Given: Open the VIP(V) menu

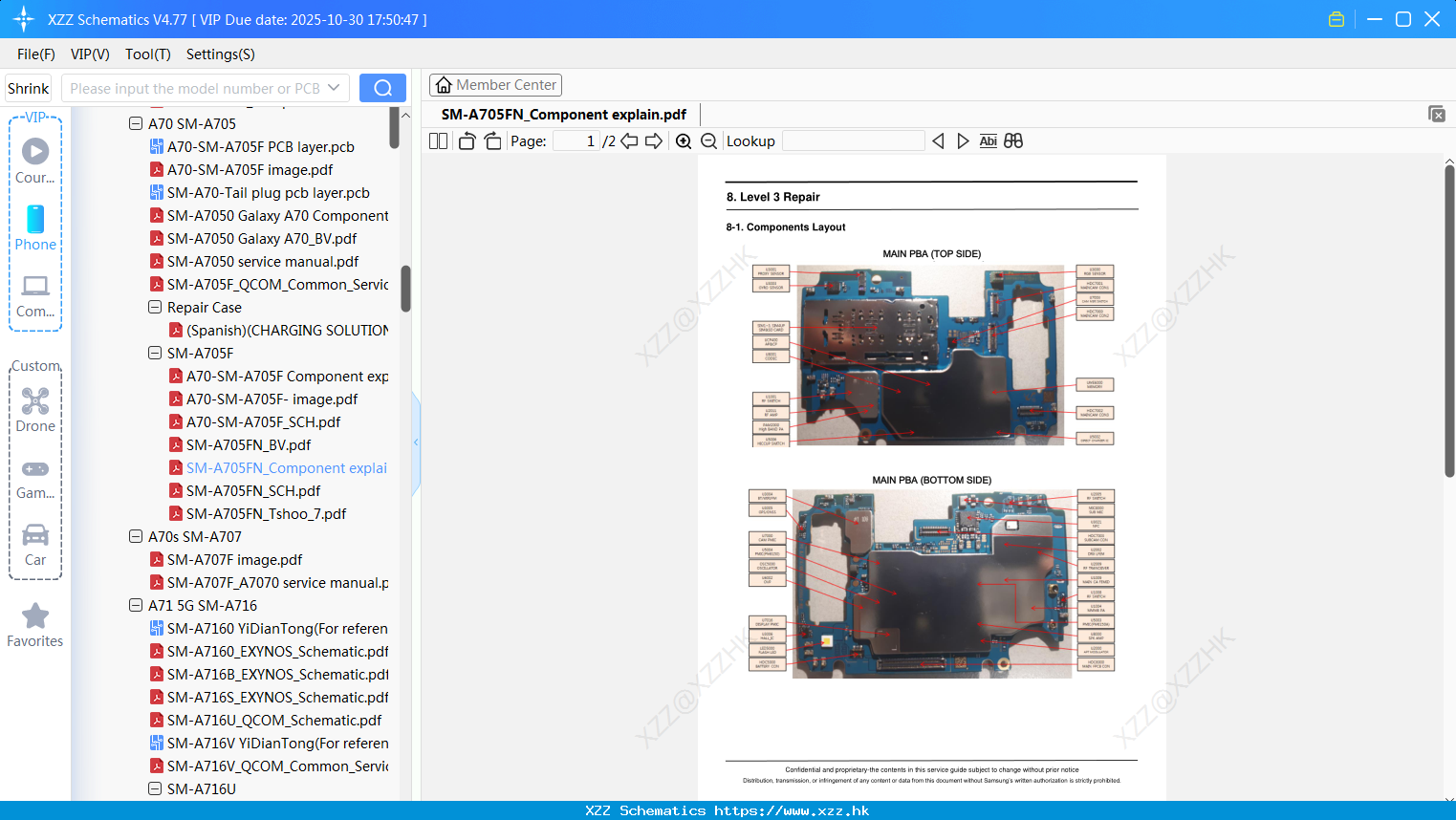Looking at the screenshot, I should coord(90,54).
